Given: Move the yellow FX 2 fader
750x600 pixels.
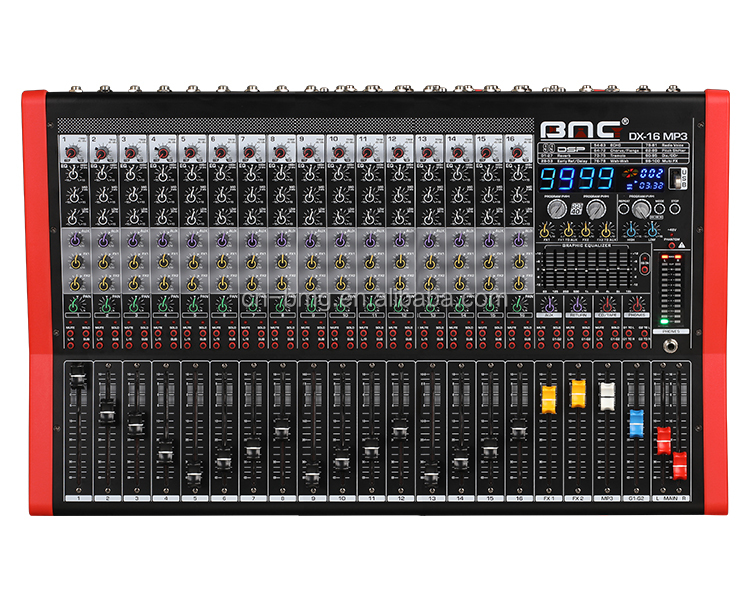Looking at the screenshot, I should pos(578,394).
